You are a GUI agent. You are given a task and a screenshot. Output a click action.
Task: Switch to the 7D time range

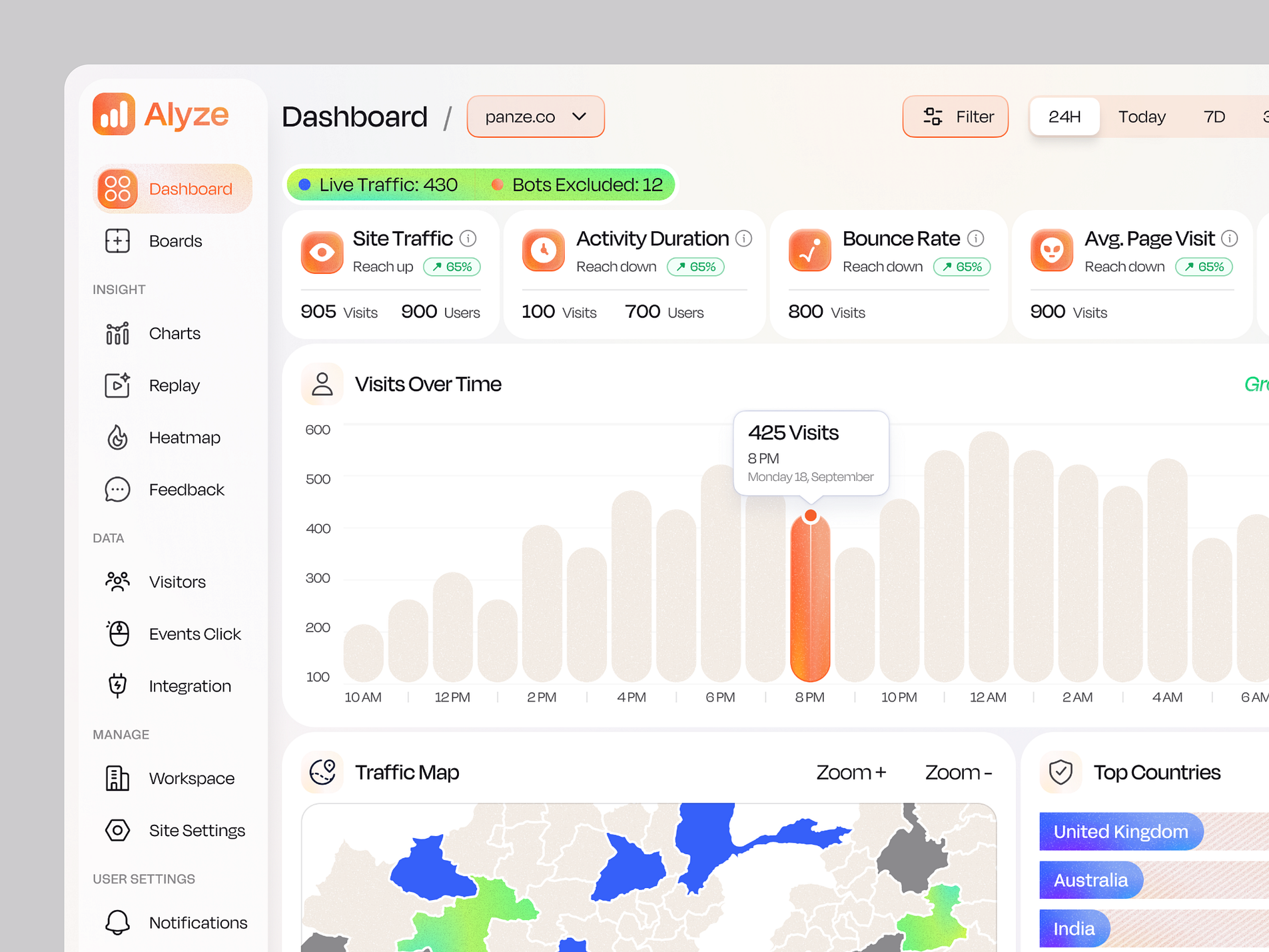tap(1214, 117)
